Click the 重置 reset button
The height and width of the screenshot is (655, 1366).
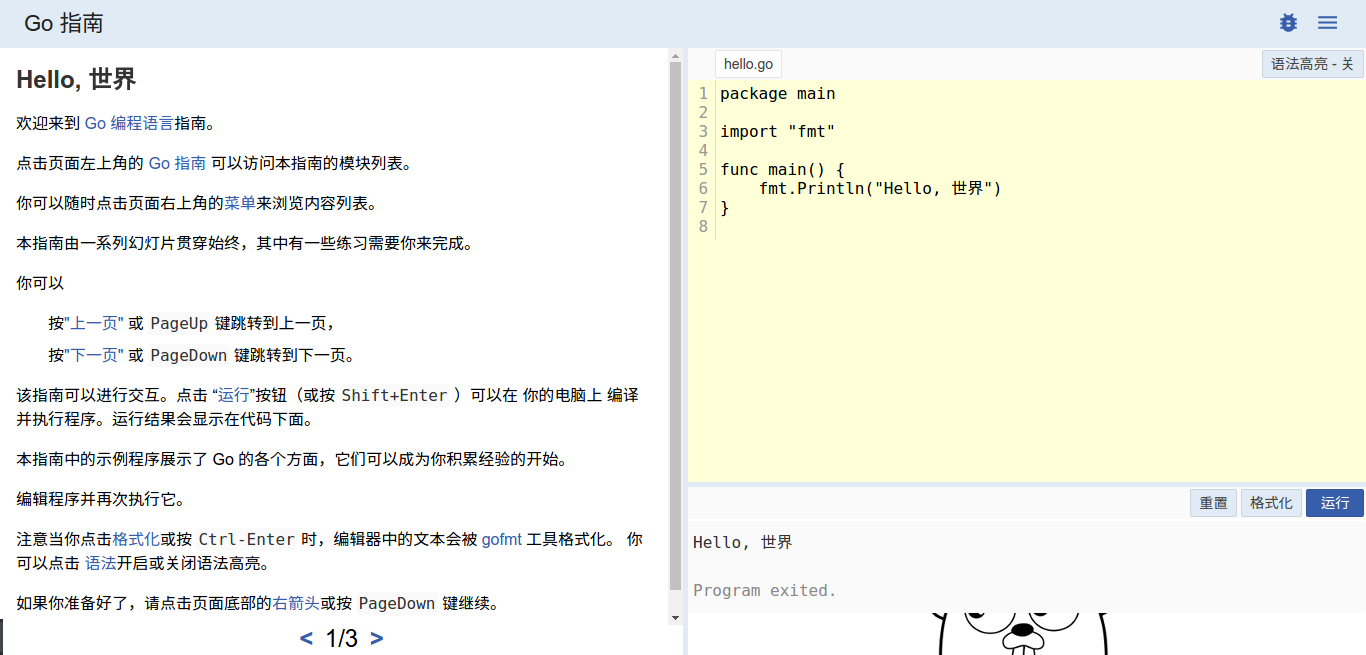point(1213,503)
